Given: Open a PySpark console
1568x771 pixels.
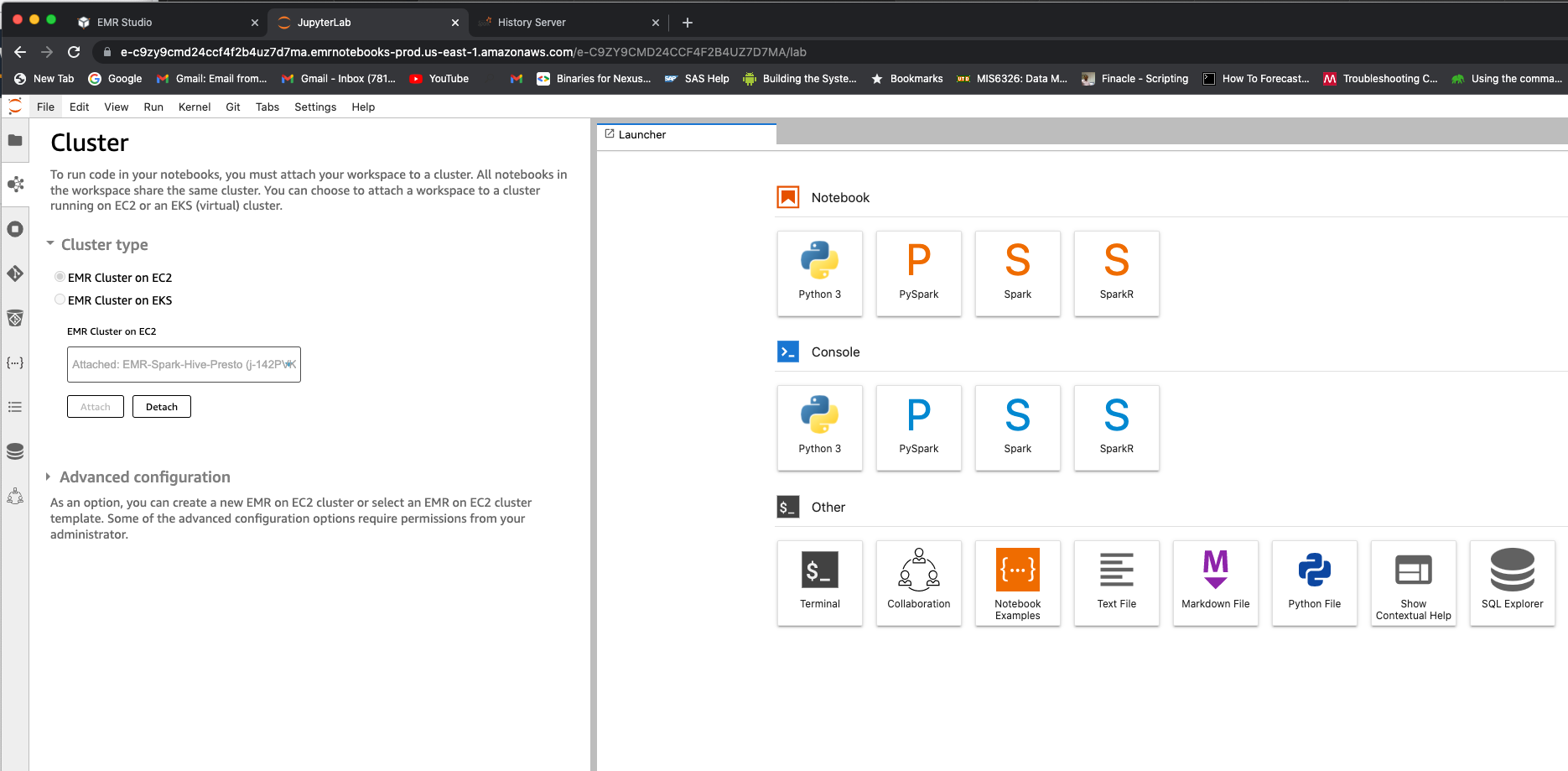Looking at the screenshot, I should pos(919,428).
